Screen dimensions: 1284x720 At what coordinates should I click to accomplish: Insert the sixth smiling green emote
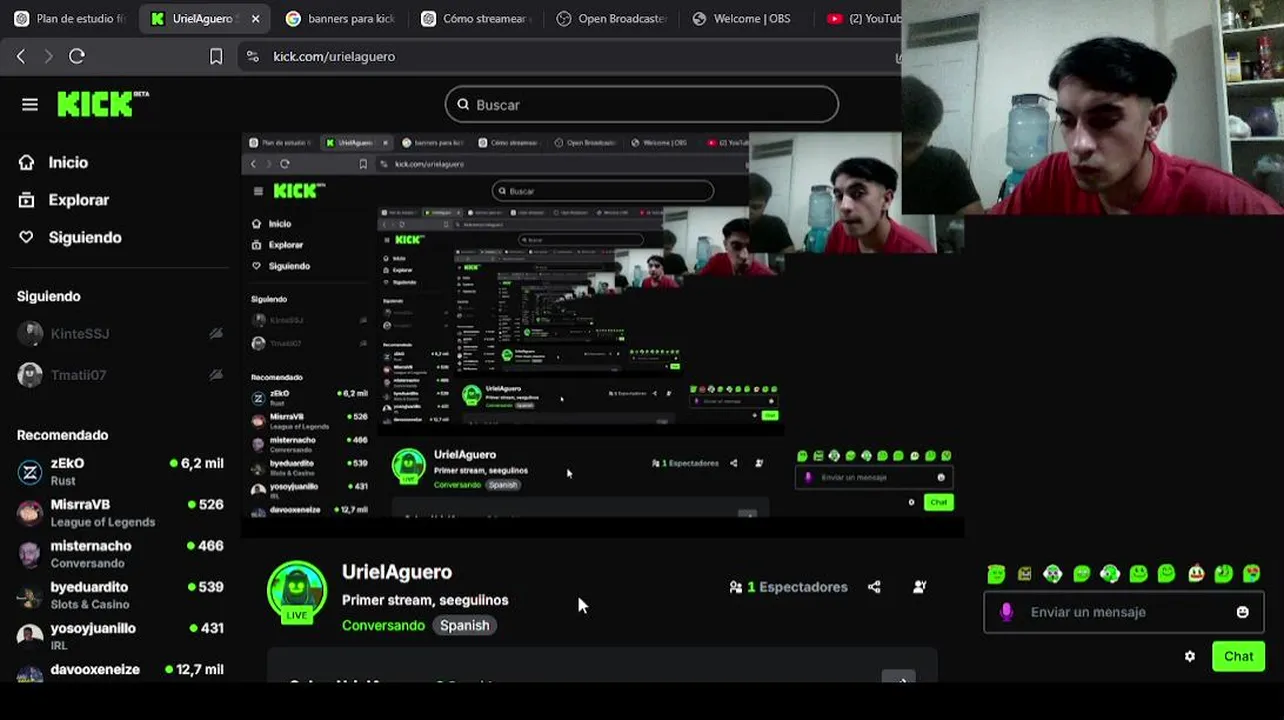click(1138, 574)
